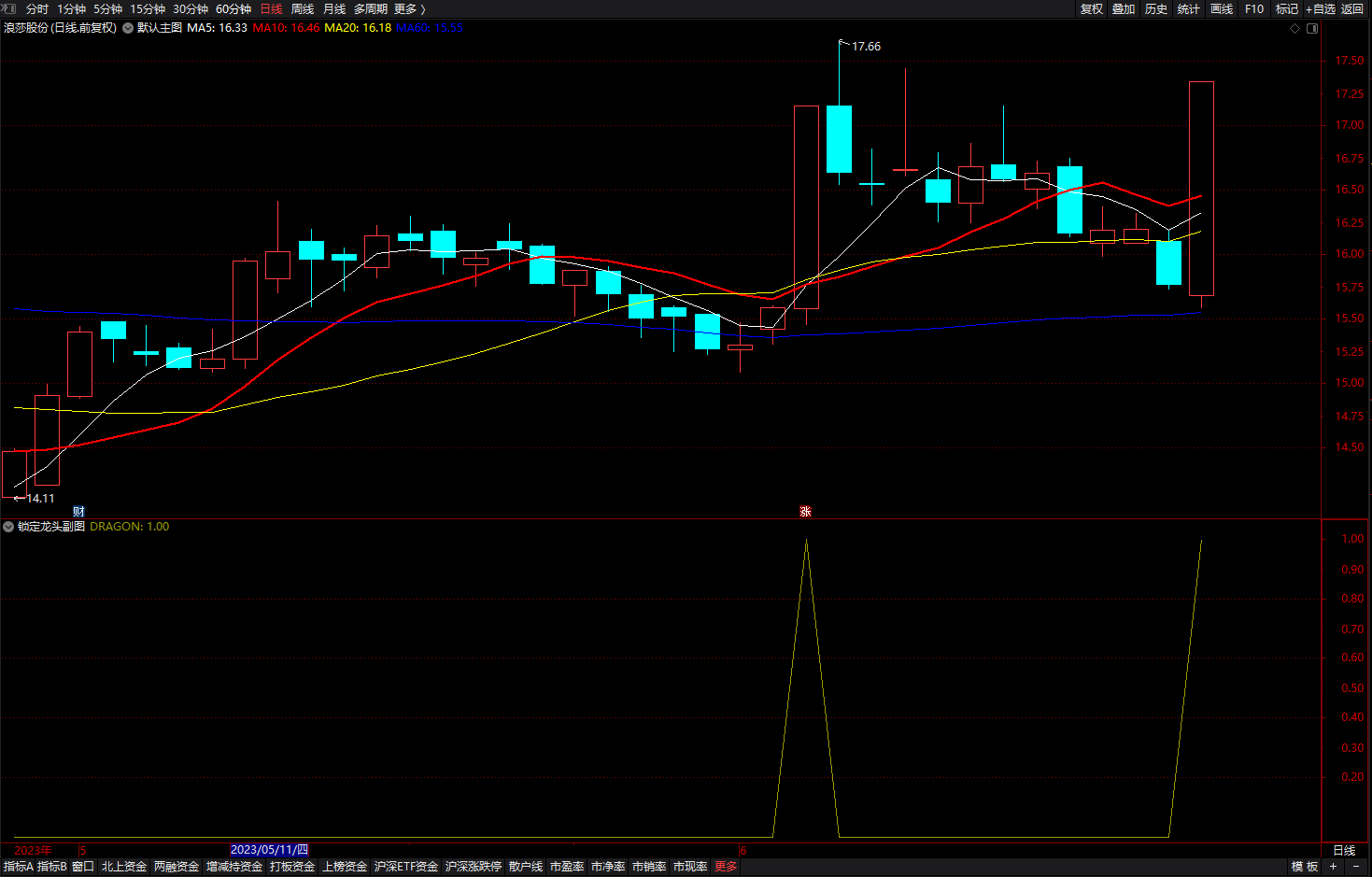Activate the 画线 drawing tools
1372x877 pixels.
coord(1222,8)
